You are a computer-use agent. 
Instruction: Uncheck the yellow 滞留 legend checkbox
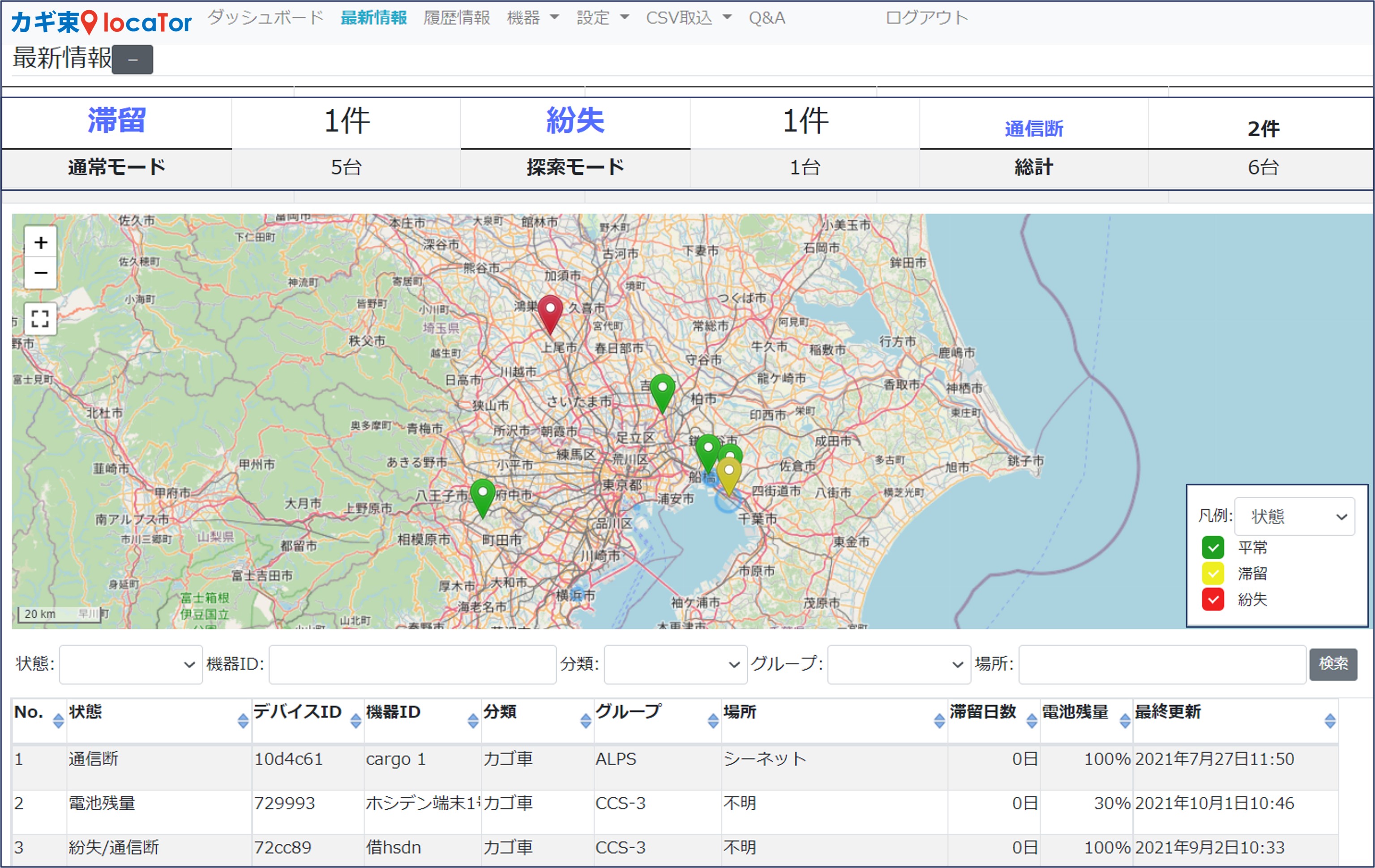coord(1213,573)
